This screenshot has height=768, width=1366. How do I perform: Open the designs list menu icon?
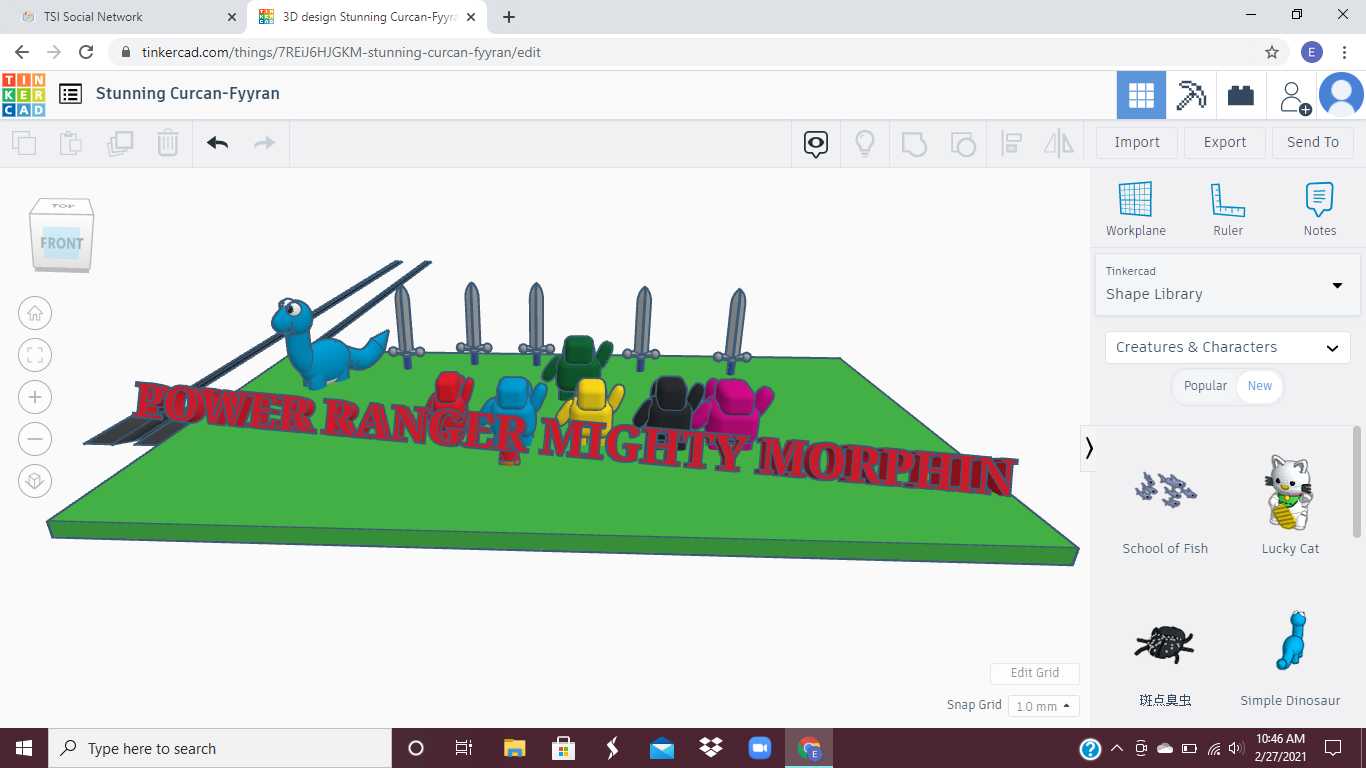point(70,94)
